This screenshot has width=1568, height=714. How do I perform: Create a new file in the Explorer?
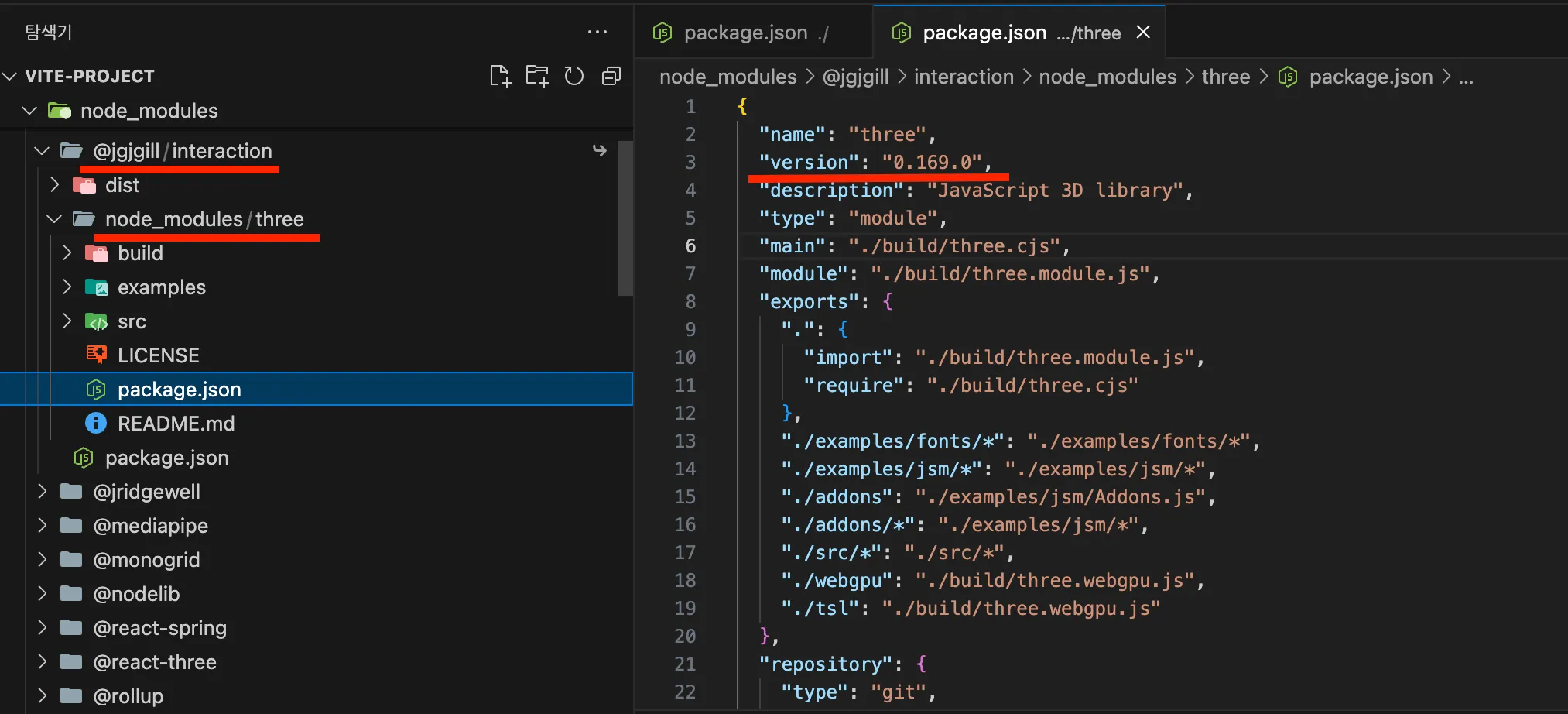[x=500, y=75]
